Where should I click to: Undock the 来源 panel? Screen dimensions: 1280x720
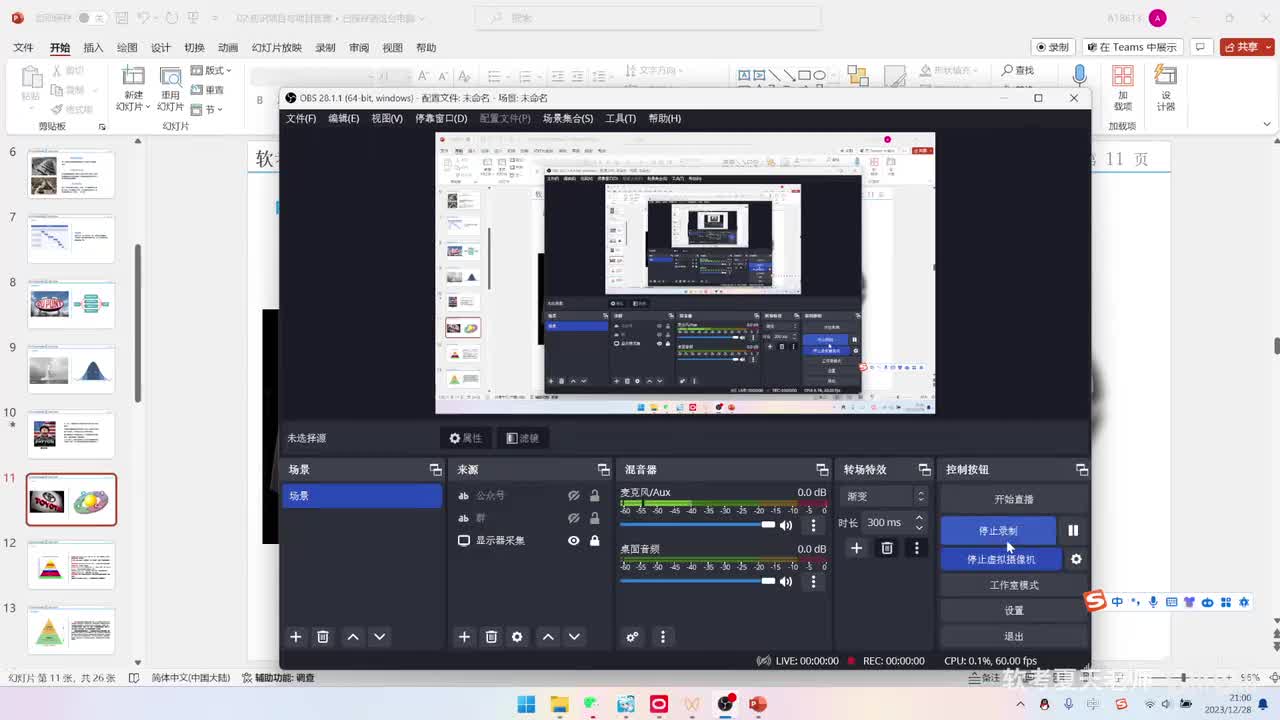[x=603, y=469]
